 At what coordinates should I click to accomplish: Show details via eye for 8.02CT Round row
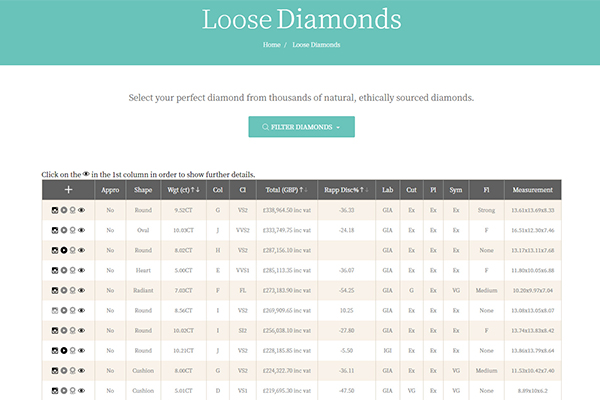point(82,250)
